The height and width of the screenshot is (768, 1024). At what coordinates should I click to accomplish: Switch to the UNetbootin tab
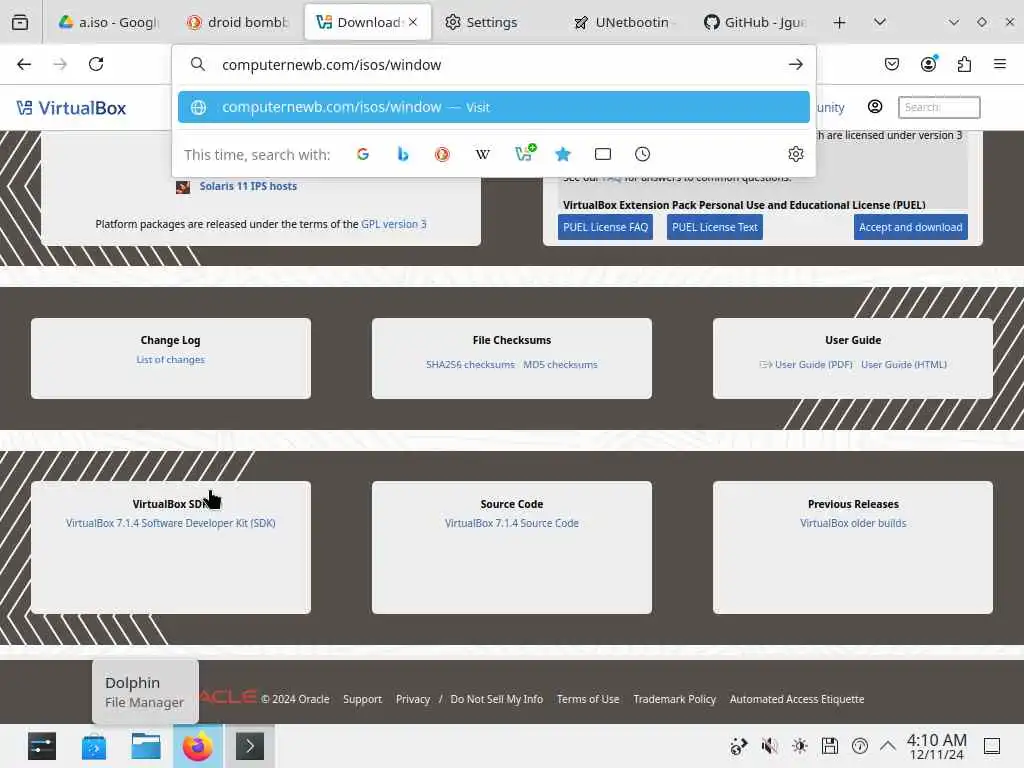(627, 22)
